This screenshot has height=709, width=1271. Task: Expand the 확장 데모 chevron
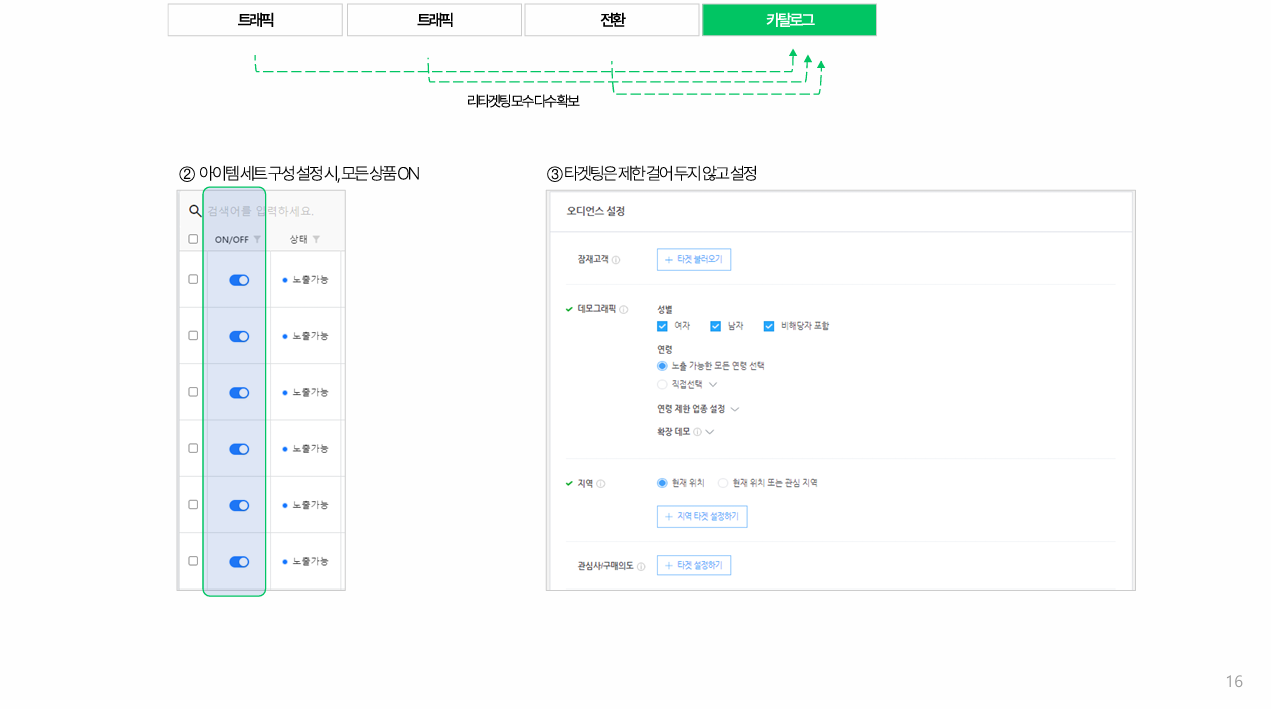[x=710, y=432]
